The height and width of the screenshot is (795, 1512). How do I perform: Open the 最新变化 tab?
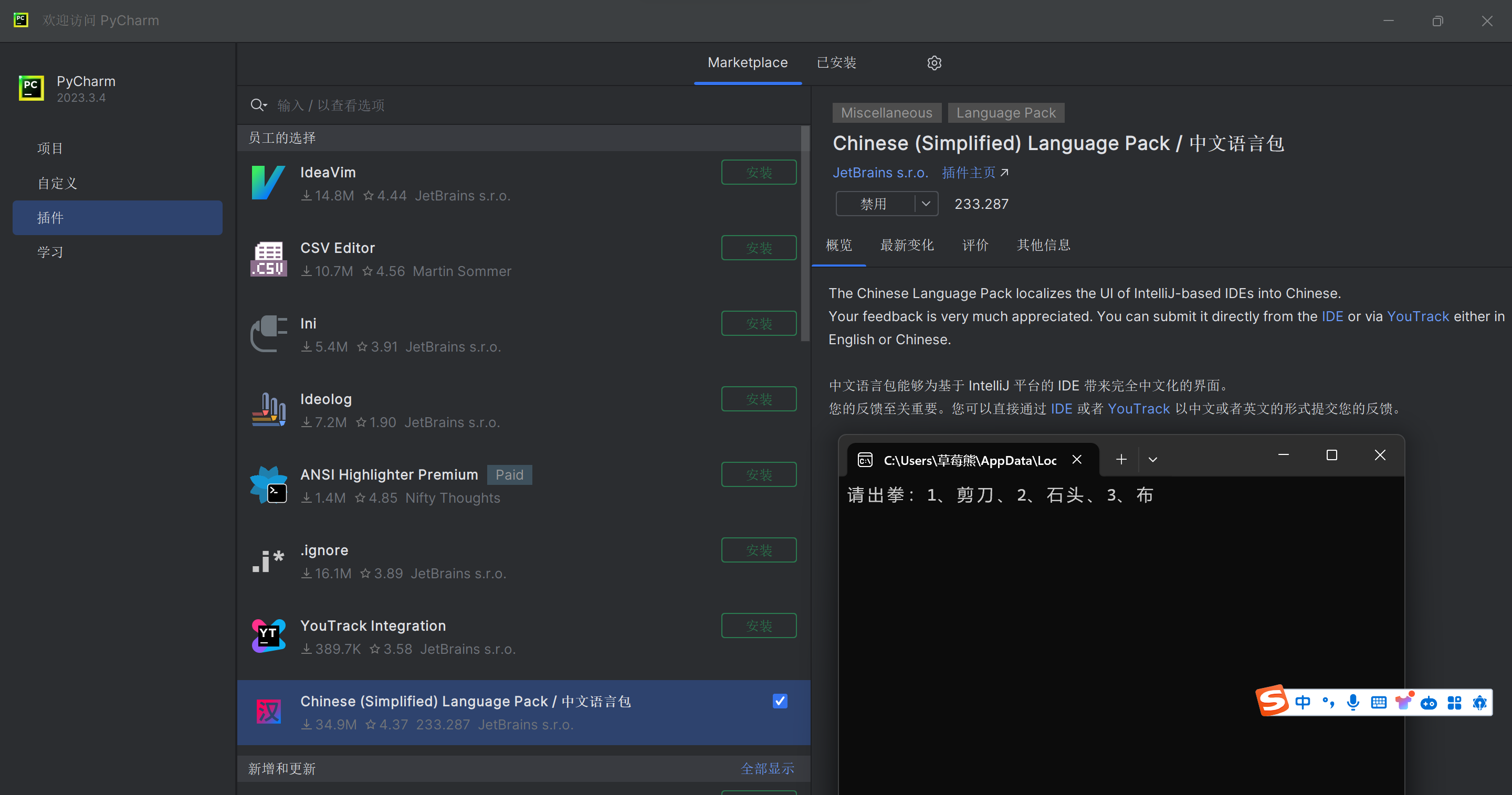(906, 245)
